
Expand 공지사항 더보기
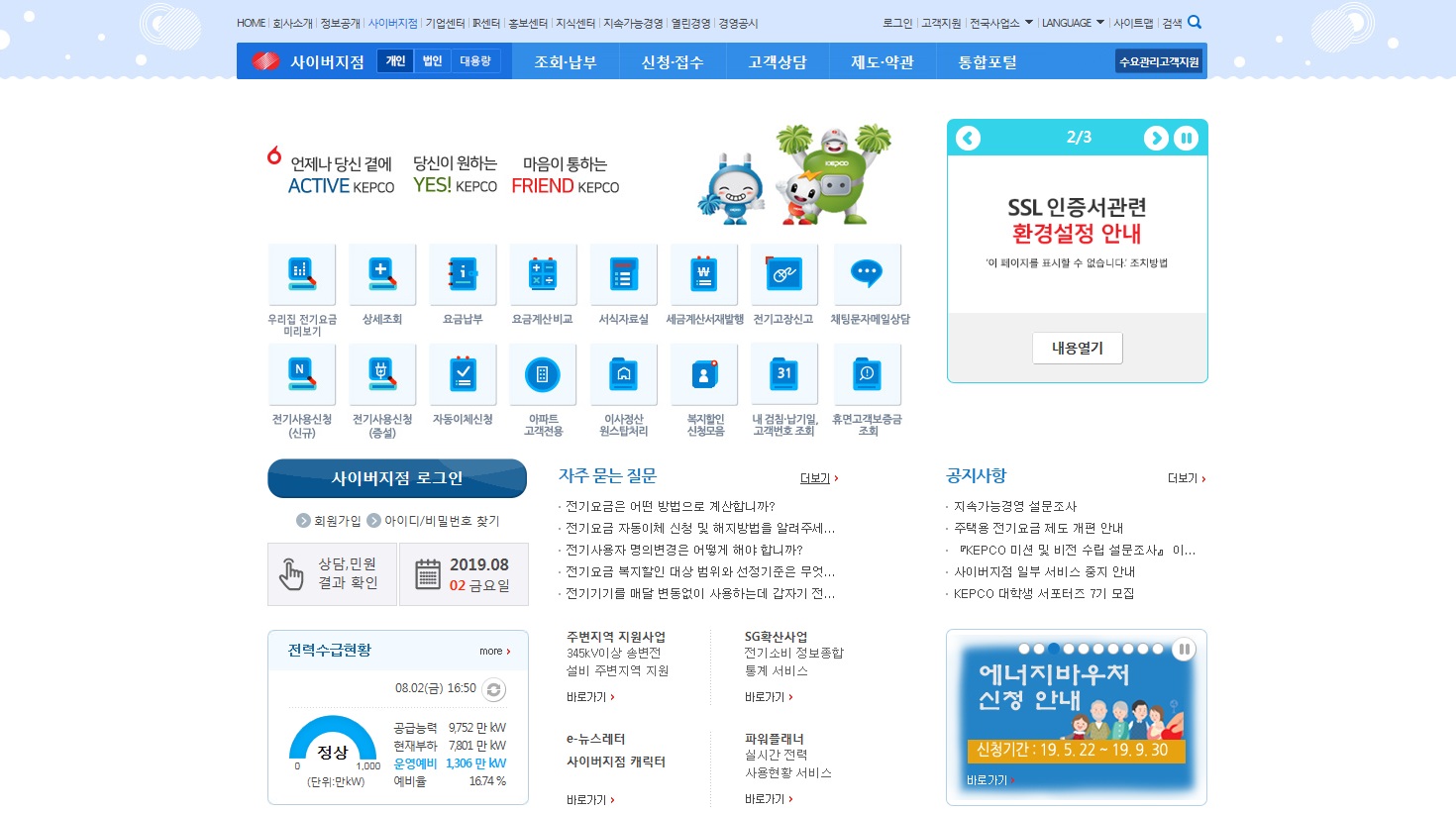pos(1187,478)
